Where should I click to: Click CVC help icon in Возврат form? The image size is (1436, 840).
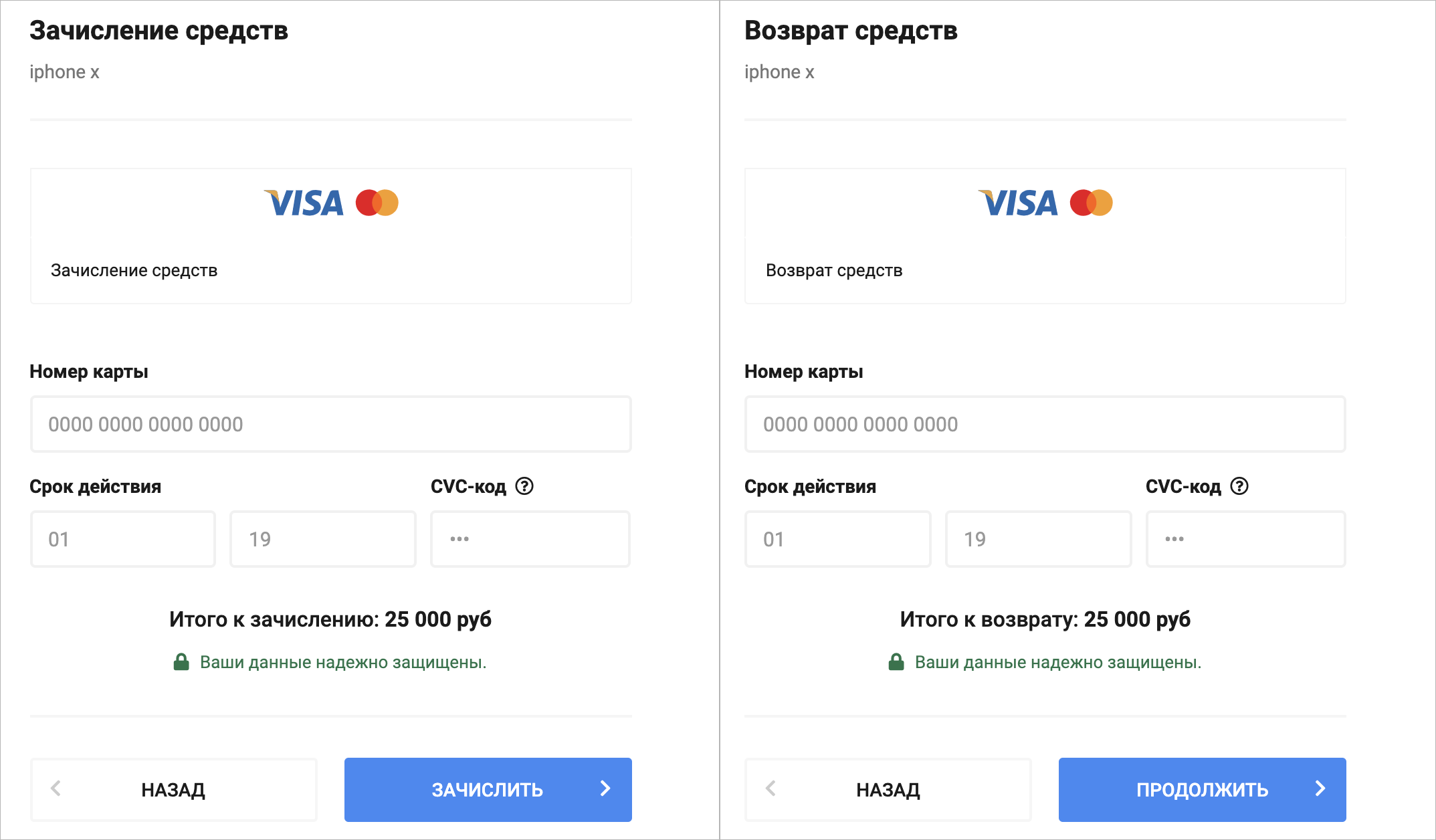pyautogui.click(x=1239, y=486)
